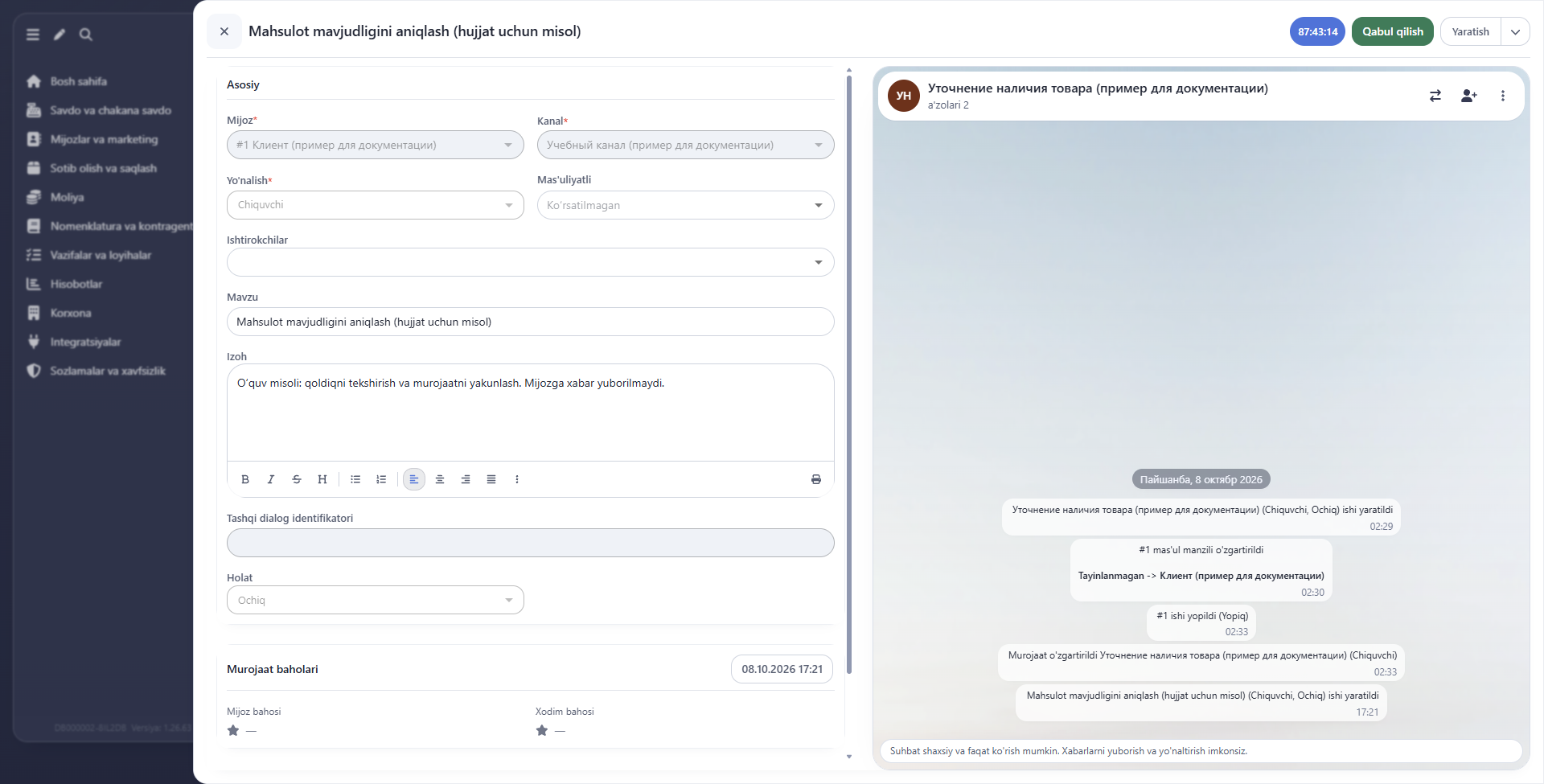Open Savdo va chakana savdo menu
1544x784 pixels.
point(110,110)
